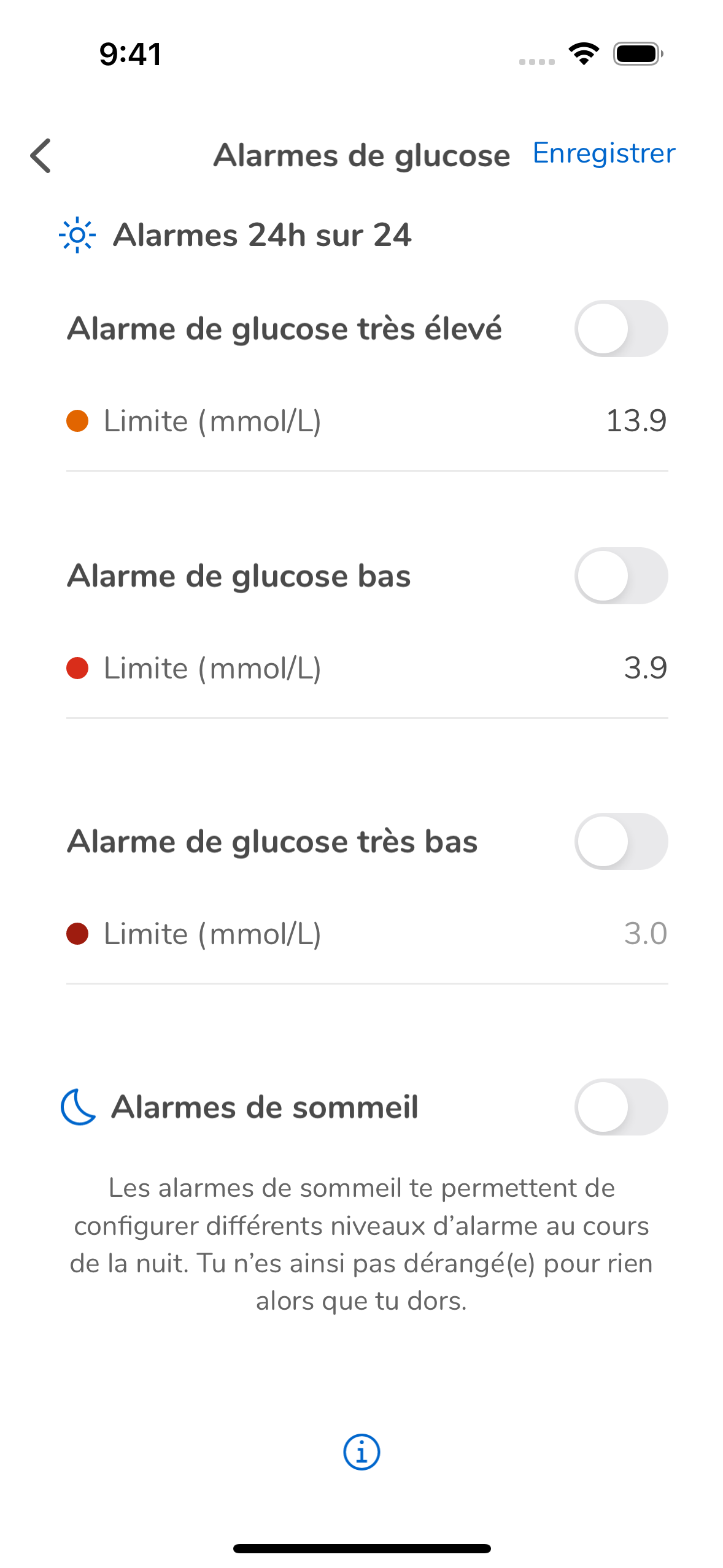
Task: Tap the dark red dot for très bas limit
Action: tap(77, 934)
